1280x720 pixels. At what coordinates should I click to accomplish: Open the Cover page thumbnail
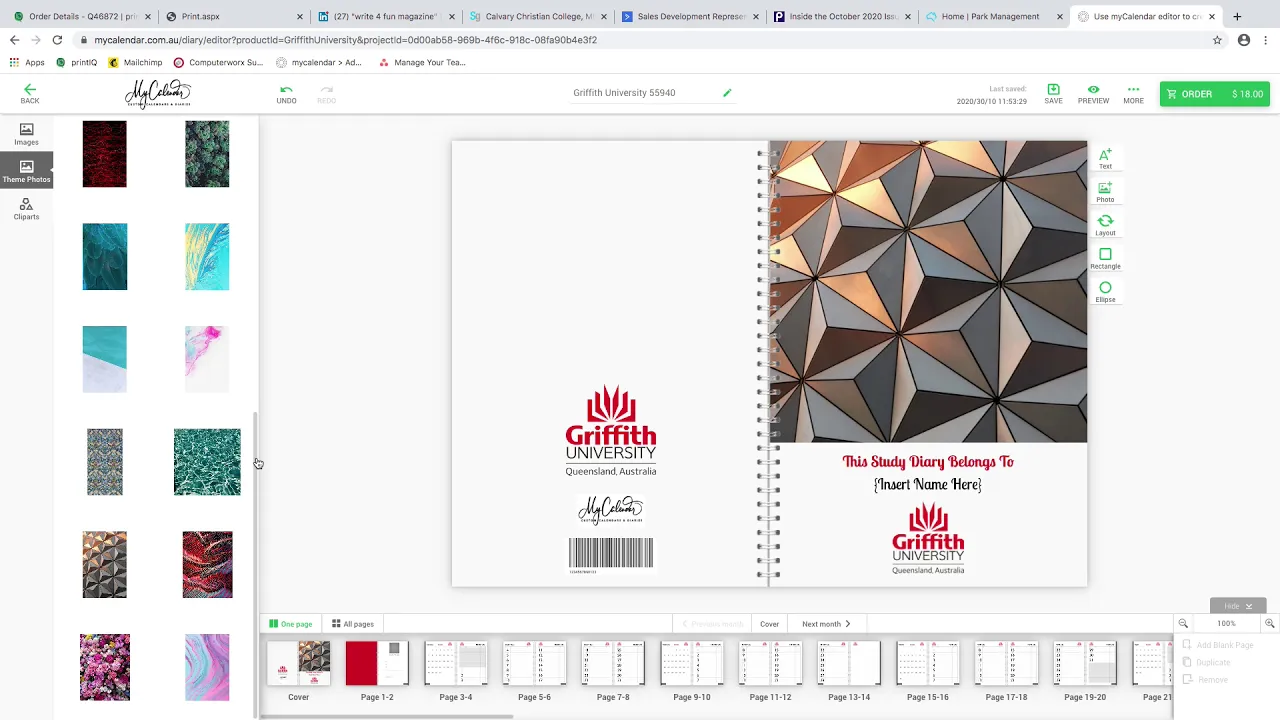299,664
